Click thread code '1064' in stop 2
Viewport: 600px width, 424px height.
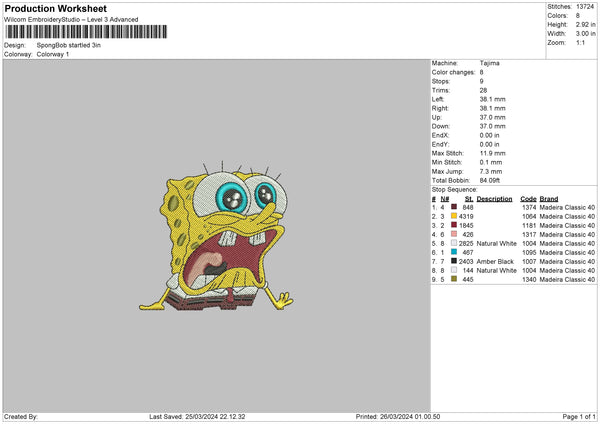(x=529, y=216)
